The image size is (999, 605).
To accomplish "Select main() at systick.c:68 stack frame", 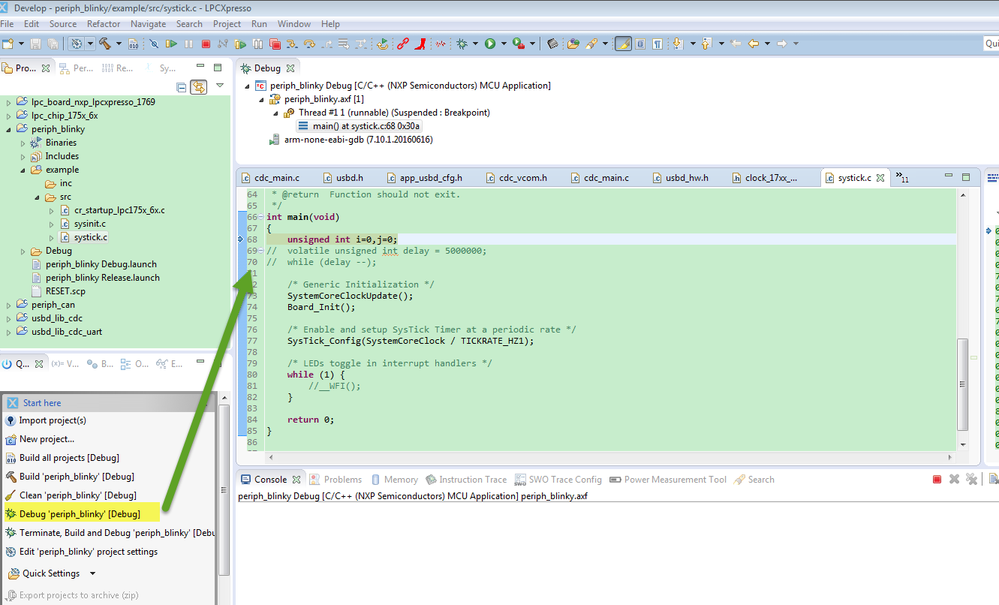I will [359, 126].
